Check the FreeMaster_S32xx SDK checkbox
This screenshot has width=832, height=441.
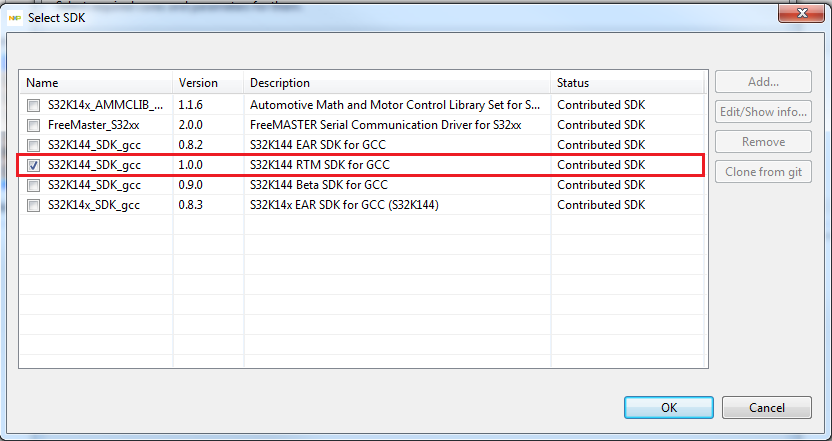tap(33, 126)
